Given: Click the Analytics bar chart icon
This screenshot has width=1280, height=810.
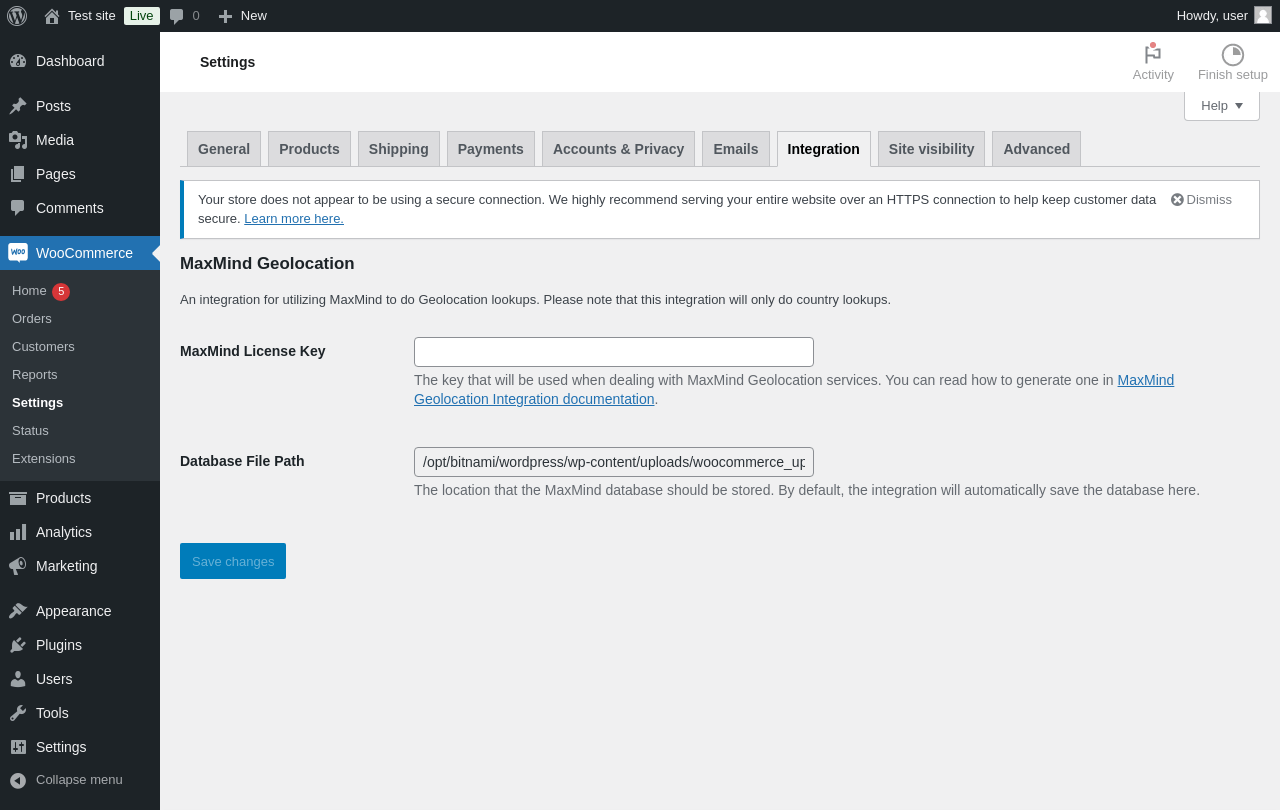Looking at the screenshot, I should [x=18, y=532].
